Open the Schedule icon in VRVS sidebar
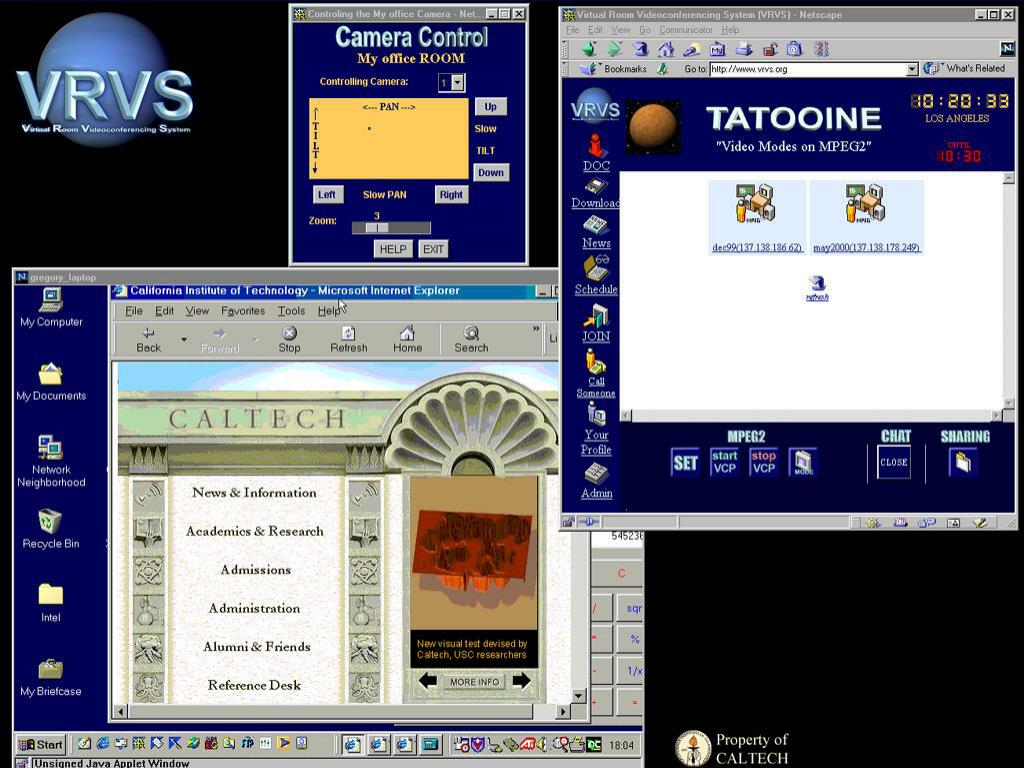 point(595,267)
